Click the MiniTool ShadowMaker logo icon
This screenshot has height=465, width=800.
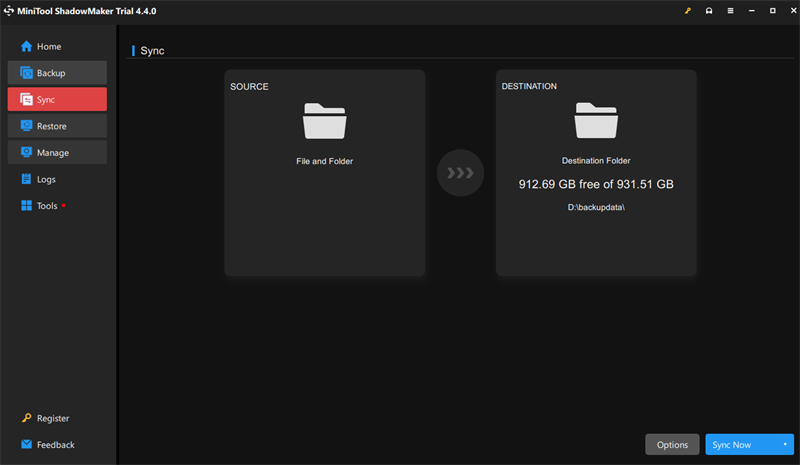(x=9, y=11)
